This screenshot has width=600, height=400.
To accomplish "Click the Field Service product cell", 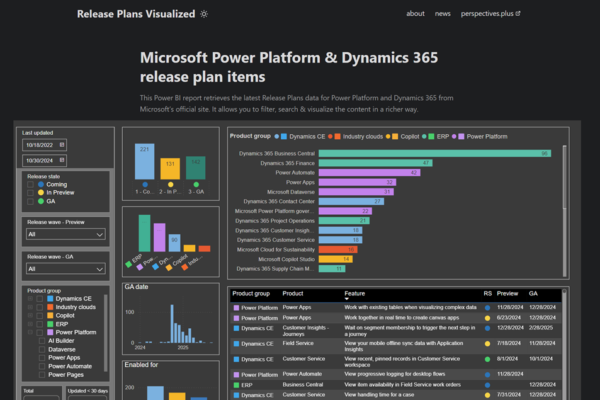I will pos(298,343).
